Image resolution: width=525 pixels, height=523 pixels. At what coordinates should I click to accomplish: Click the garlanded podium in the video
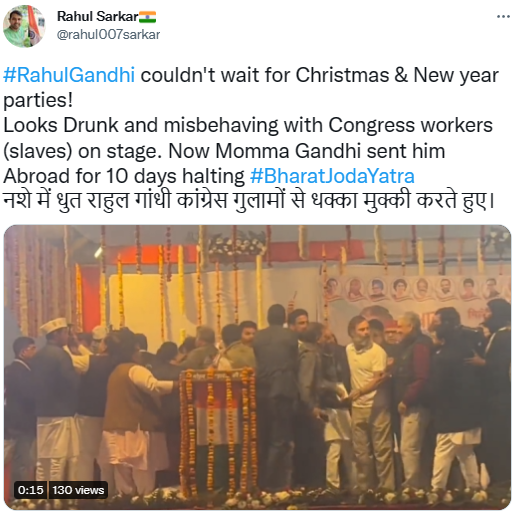218,432
